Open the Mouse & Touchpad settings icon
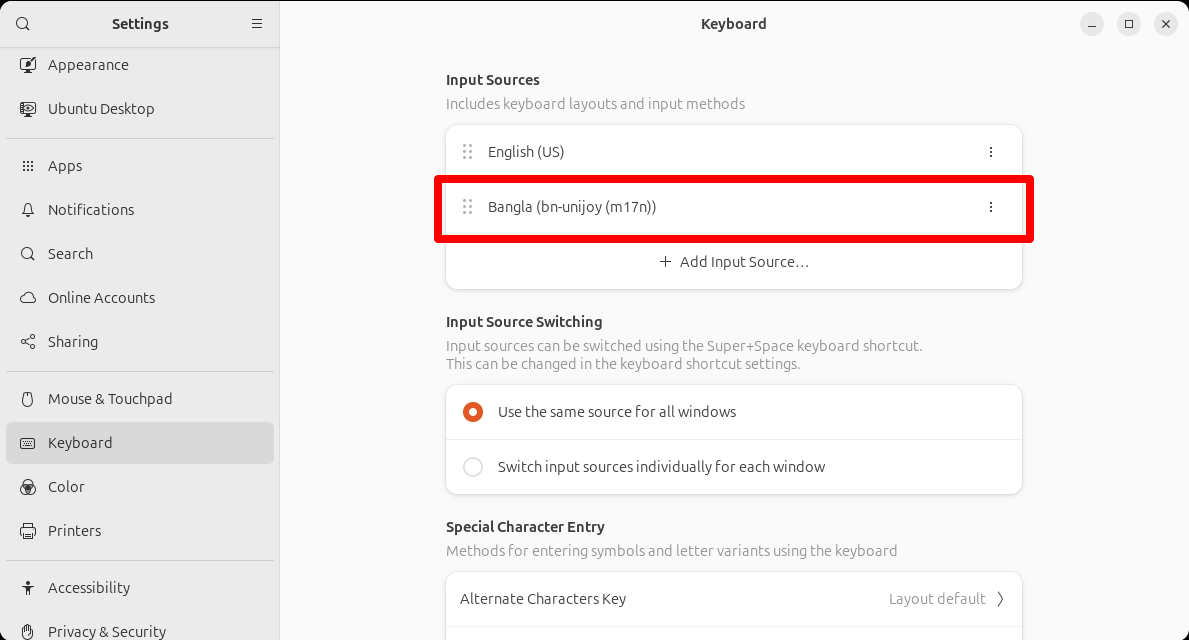This screenshot has height=640, width=1189. pos(28,398)
